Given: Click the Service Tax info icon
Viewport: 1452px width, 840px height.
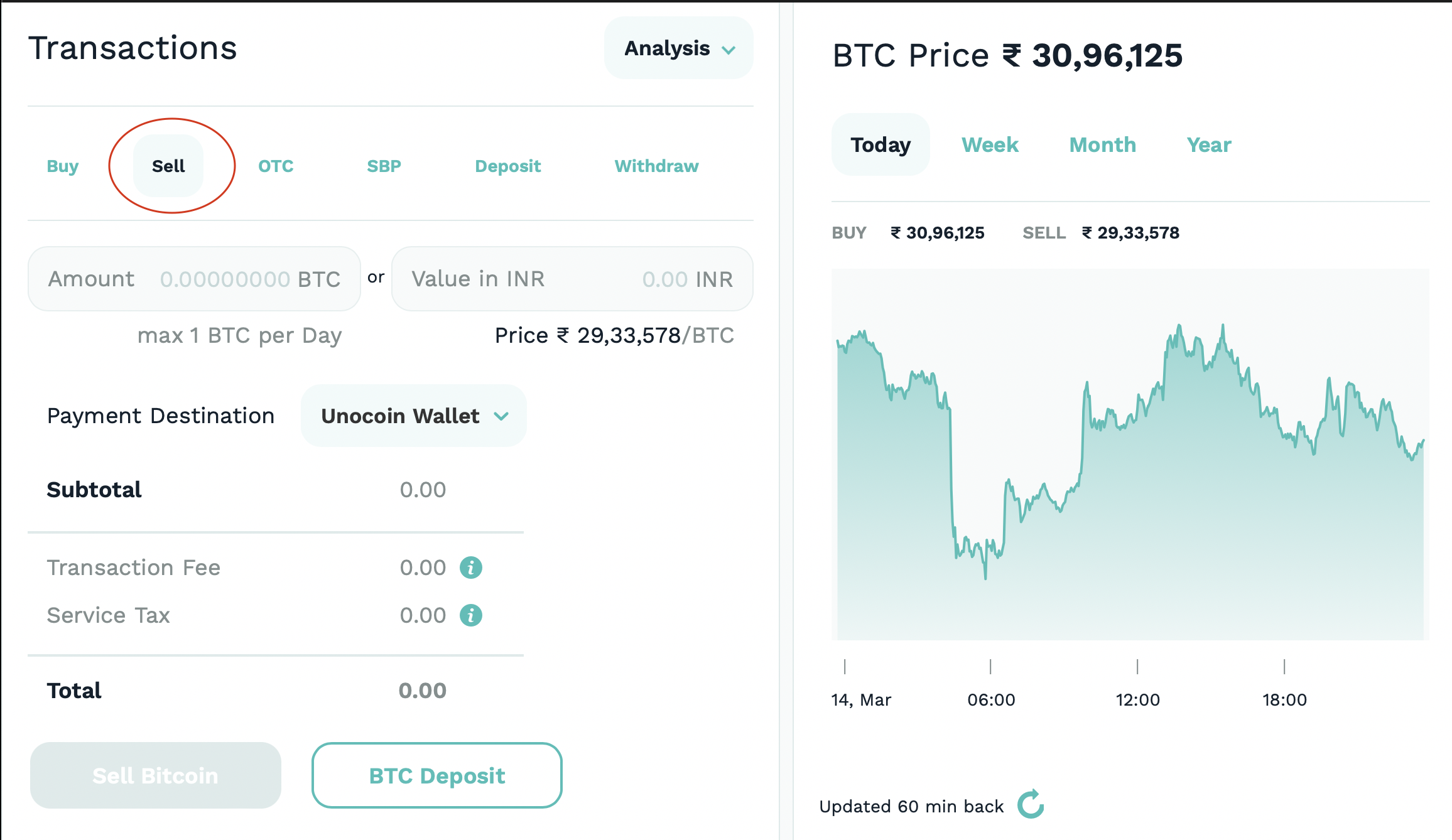Looking at the screenshot, I should click(470, 615).
